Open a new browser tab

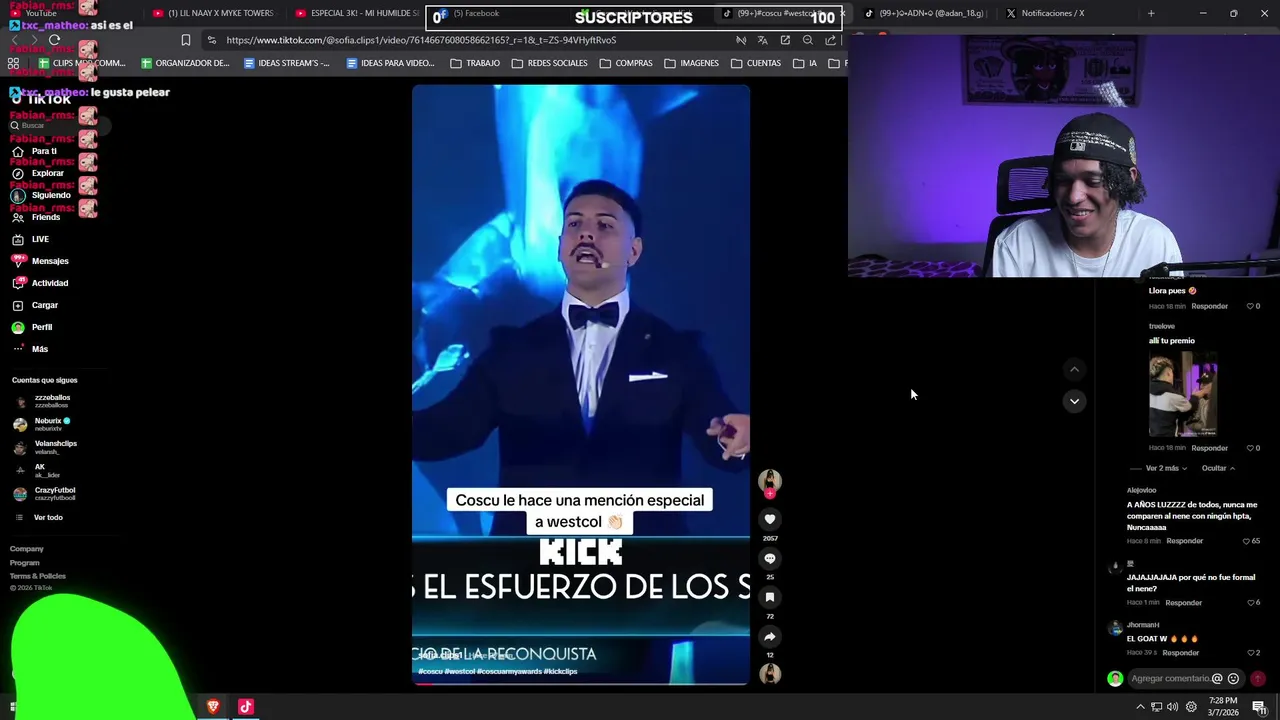(1151, 13)
